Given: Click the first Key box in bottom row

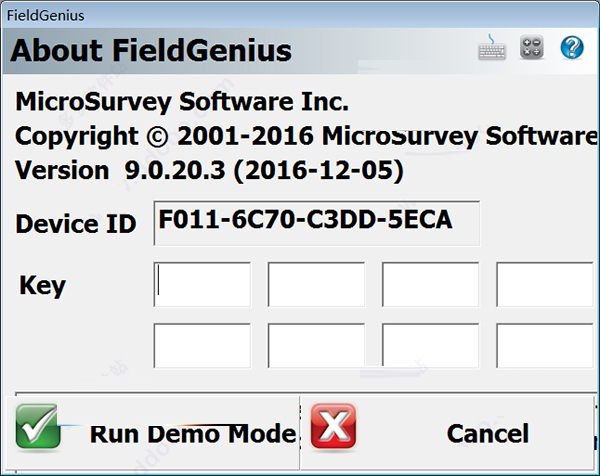Looking at the screenshot, I should [202, 346].
